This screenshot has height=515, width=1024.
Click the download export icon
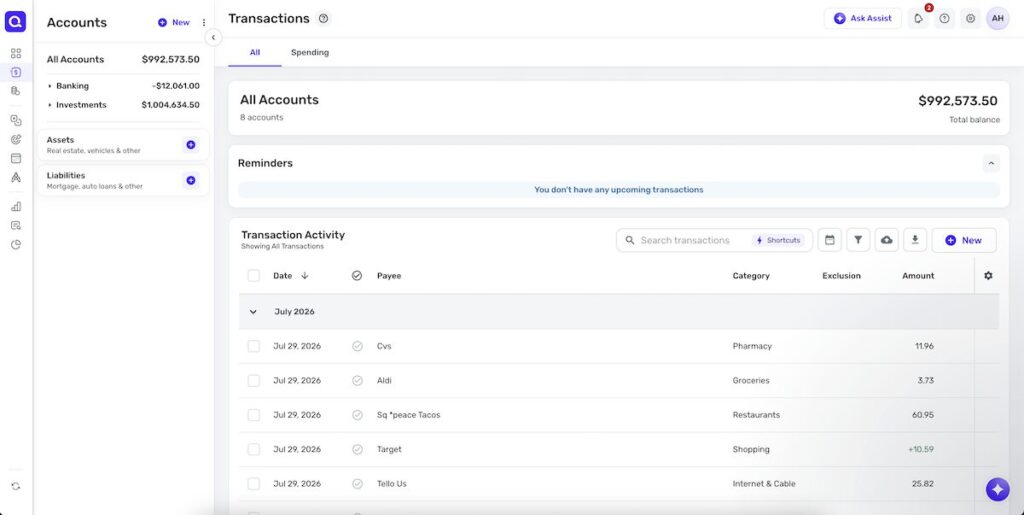(x=915, y=240)
